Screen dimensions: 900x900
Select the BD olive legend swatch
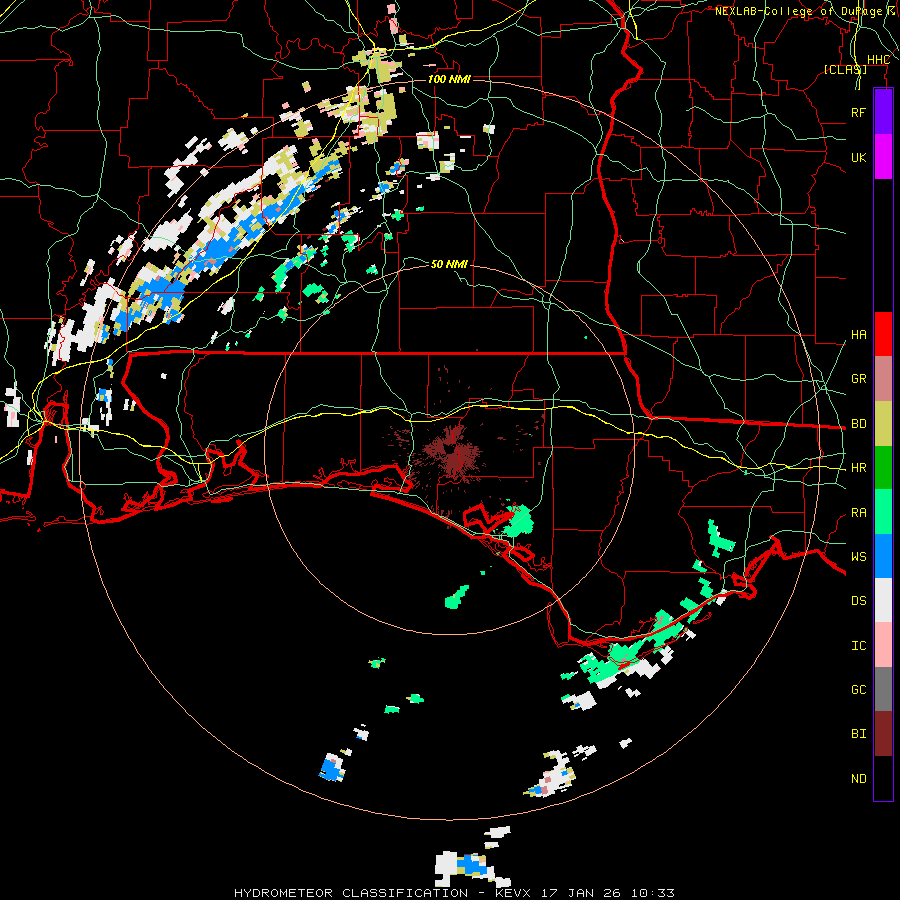883,424
